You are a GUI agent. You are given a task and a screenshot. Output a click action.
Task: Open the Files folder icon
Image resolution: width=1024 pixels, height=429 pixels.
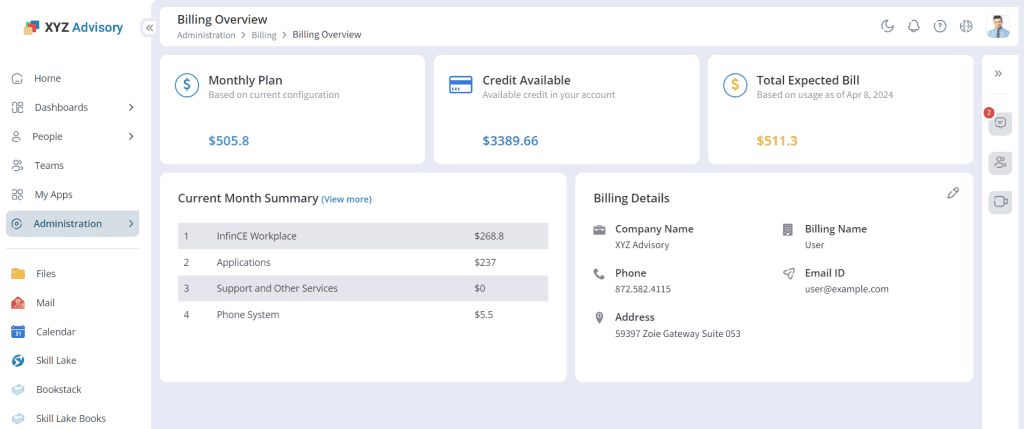point(18,274)
